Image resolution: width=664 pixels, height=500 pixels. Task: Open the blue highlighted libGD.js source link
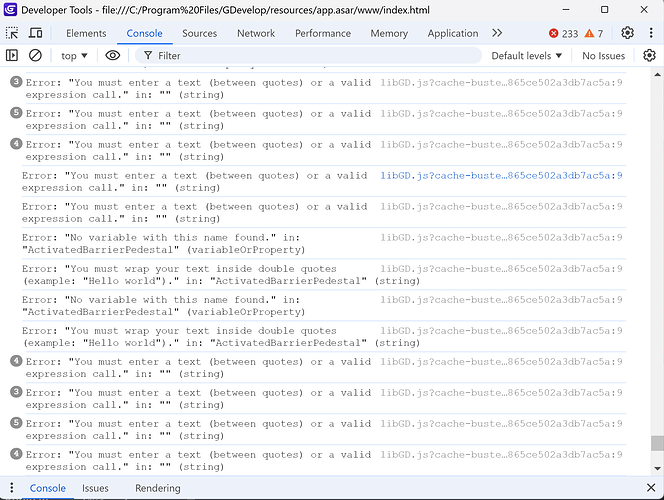pos(501,176)
